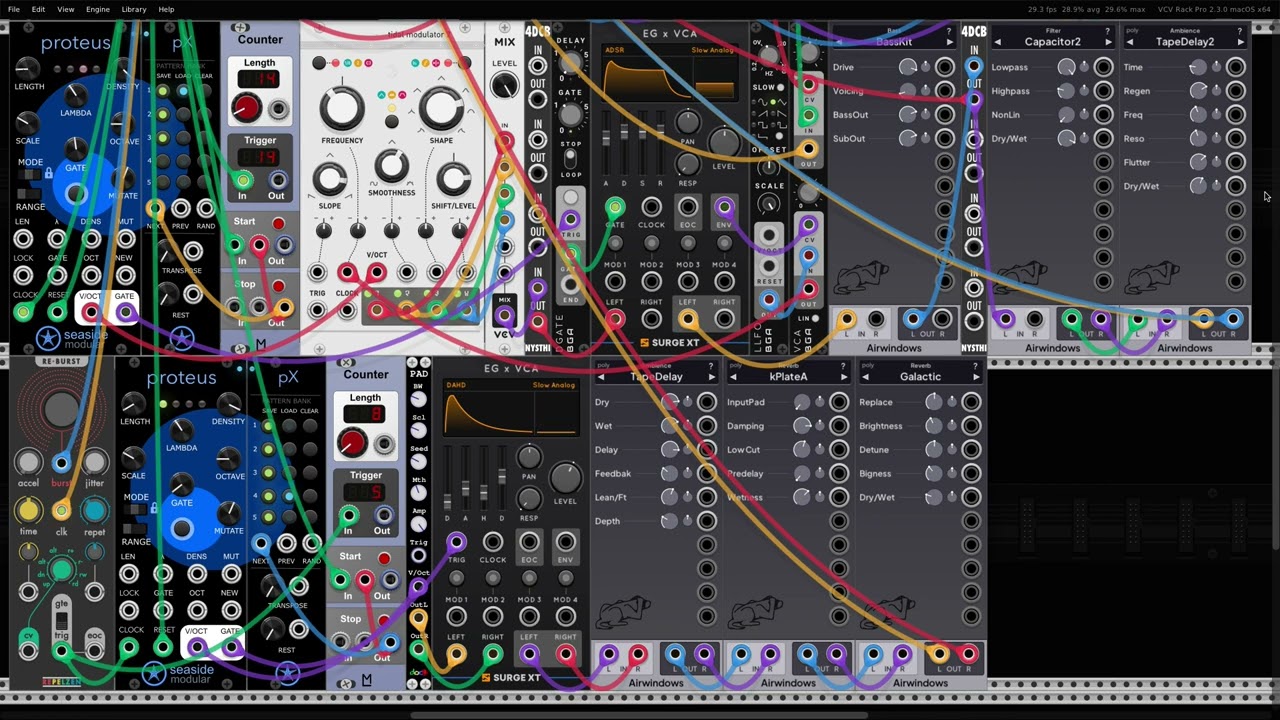Screen dimensions: 1280x720
Task: Click pattern 1 SAVE button on upper pX
Action: click(165, 90)
